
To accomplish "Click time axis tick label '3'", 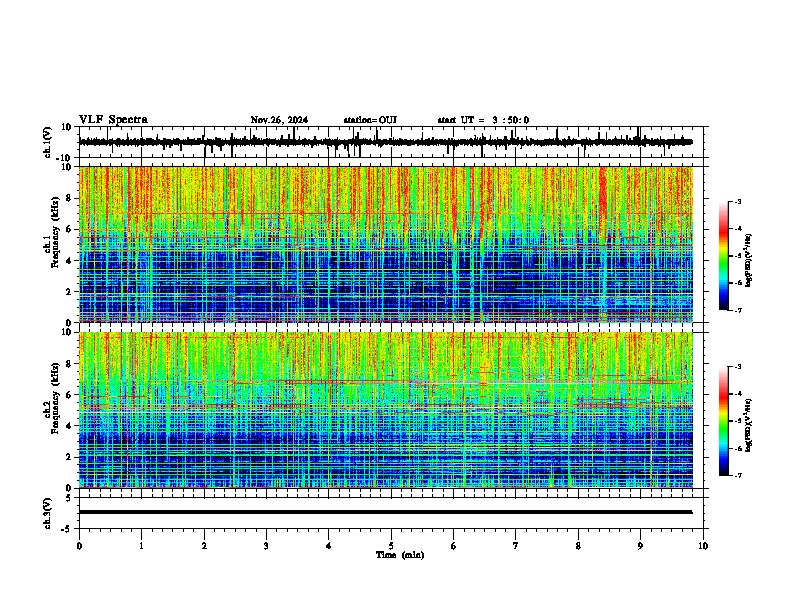I will [x=266, y=546].
